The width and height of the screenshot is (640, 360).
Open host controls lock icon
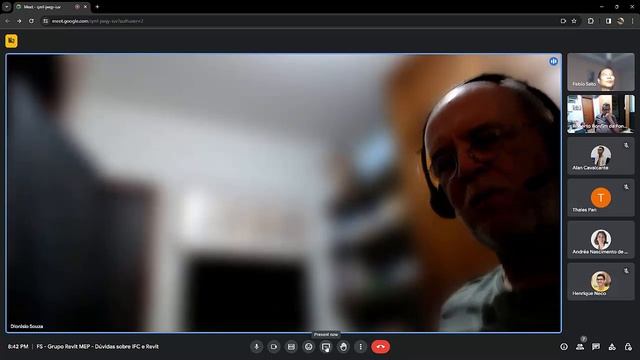click(628, 347)
